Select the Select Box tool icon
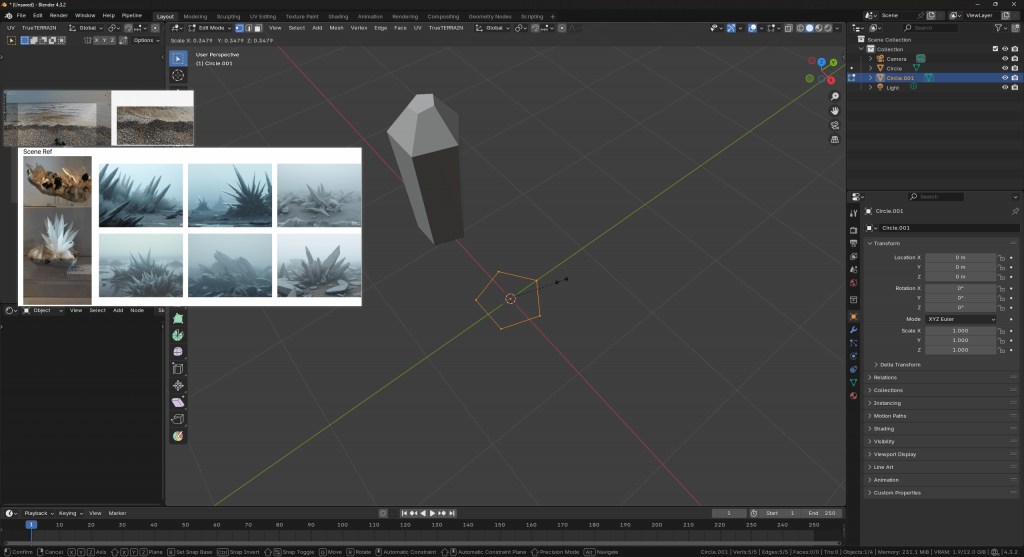 click(x=178, y=58)
